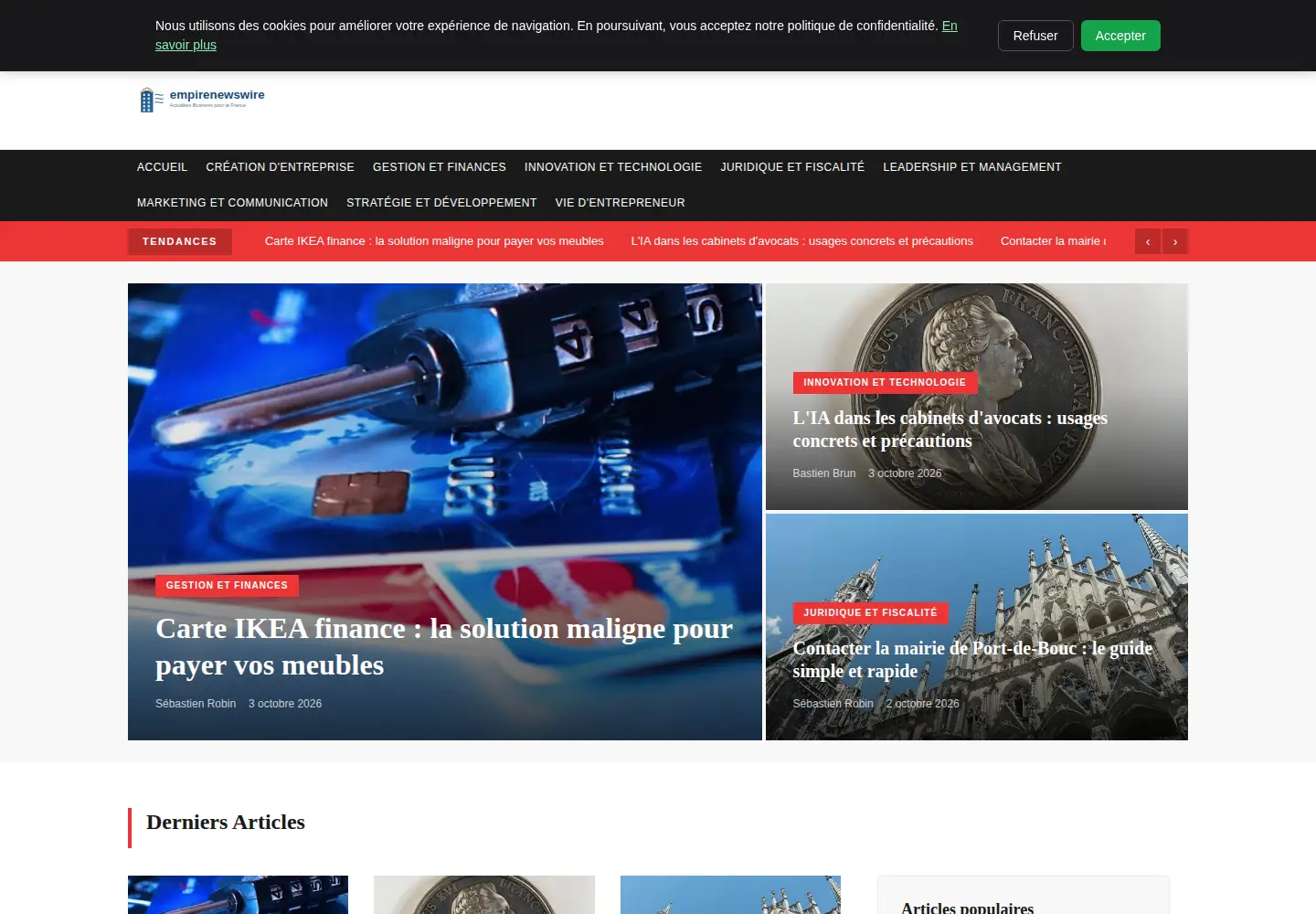View author Bastien Brun
The image size is (1316, 914).
tap(824, 473)
